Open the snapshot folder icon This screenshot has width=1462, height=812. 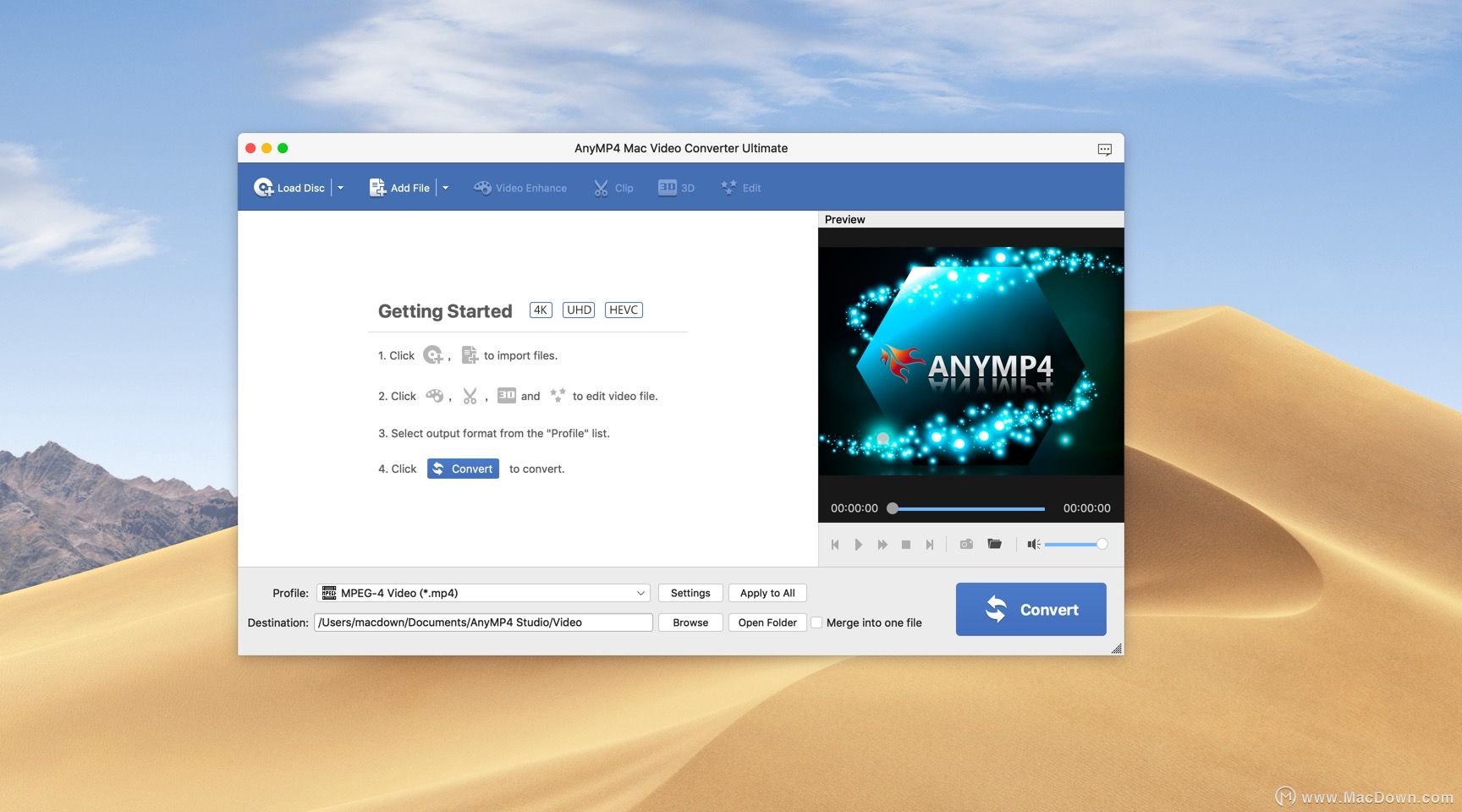[x=995, y=544]
